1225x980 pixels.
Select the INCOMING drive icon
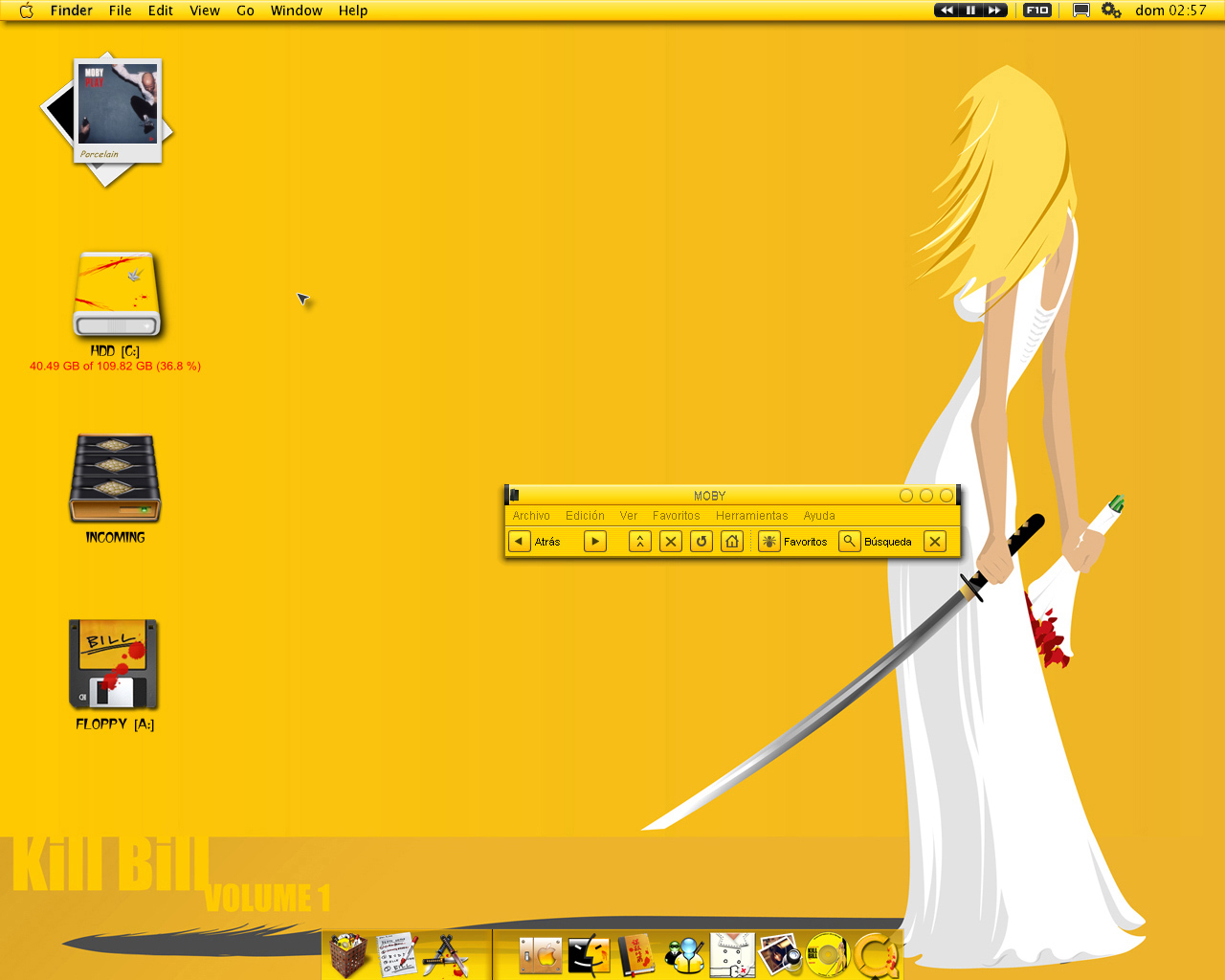115,479
